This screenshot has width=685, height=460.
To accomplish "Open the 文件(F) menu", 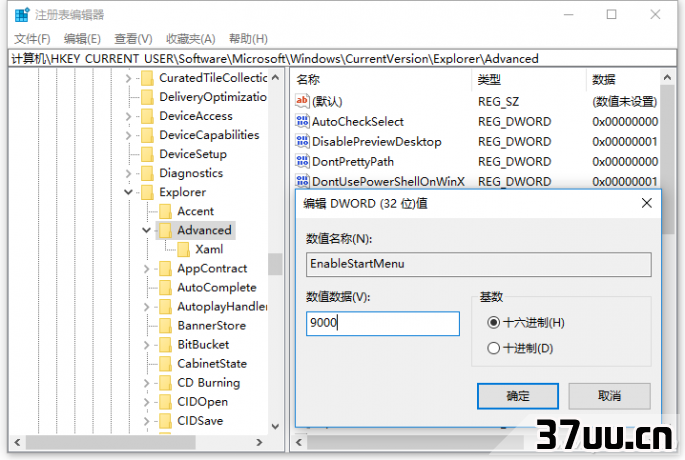I will [32, 39].
